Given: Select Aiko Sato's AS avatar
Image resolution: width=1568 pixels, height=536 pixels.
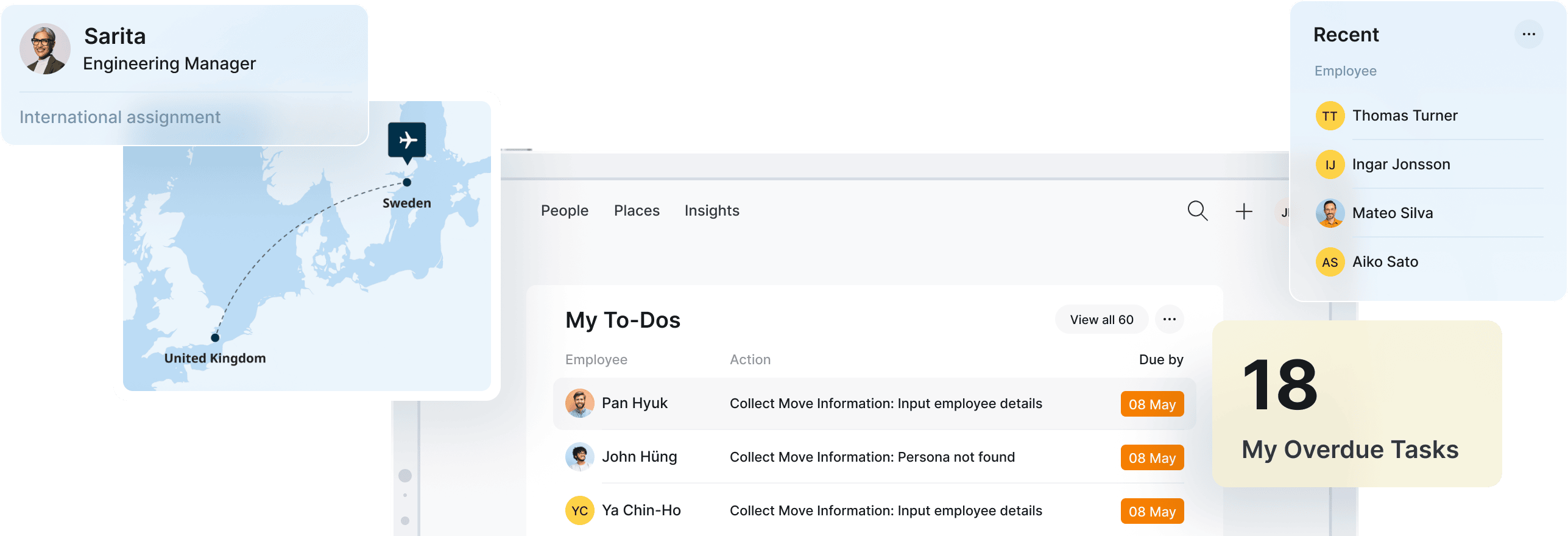Looking at the screenshot, I should click(1329, 261).
